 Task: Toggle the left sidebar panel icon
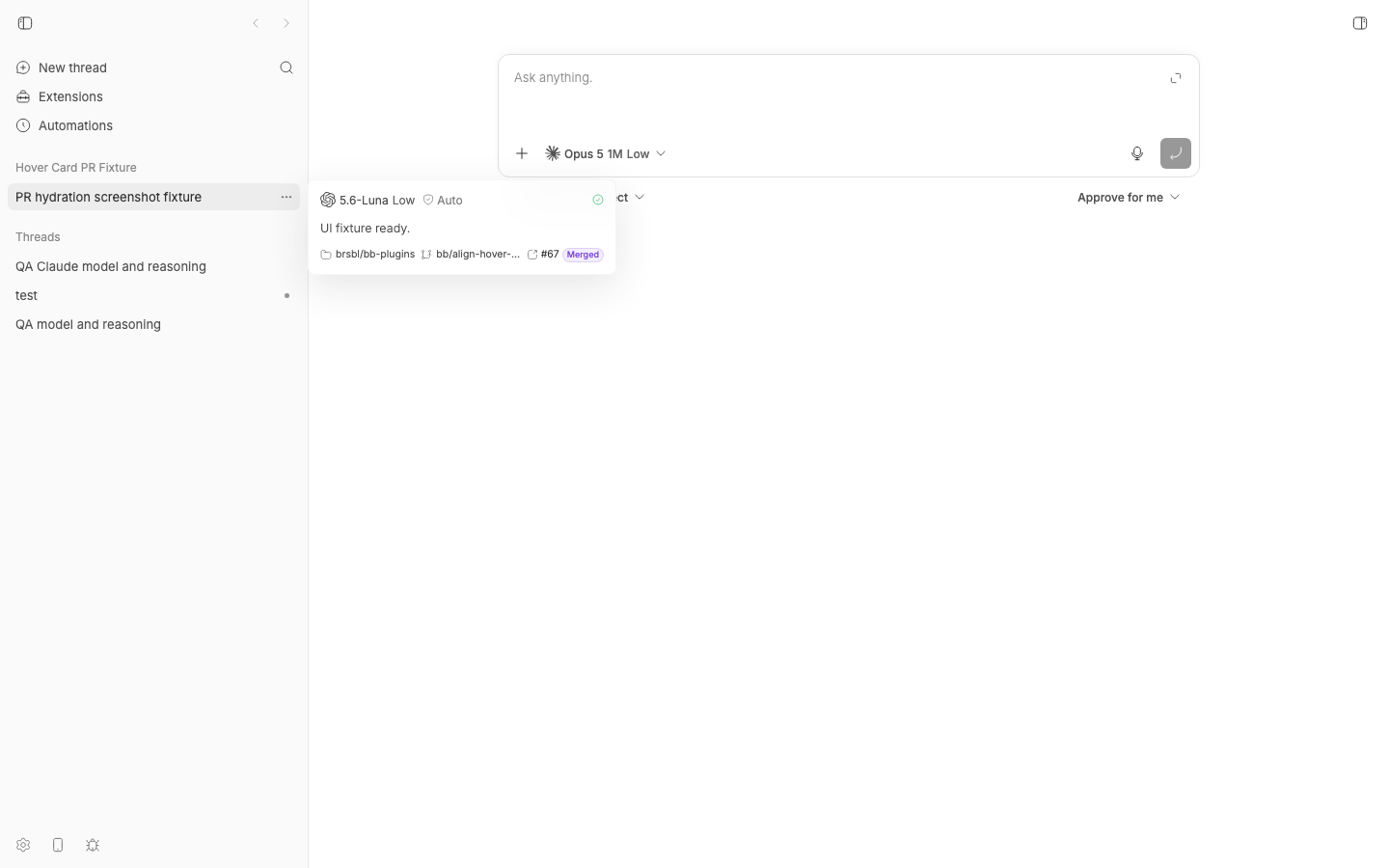point(25,23)
